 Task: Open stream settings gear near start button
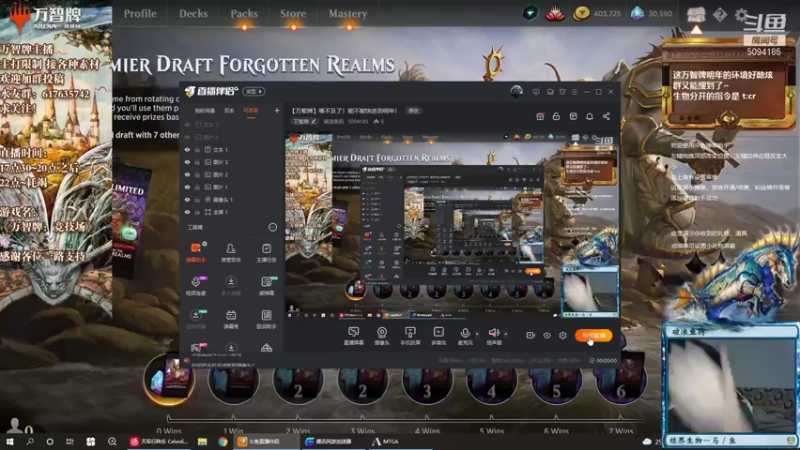(563, 335)
